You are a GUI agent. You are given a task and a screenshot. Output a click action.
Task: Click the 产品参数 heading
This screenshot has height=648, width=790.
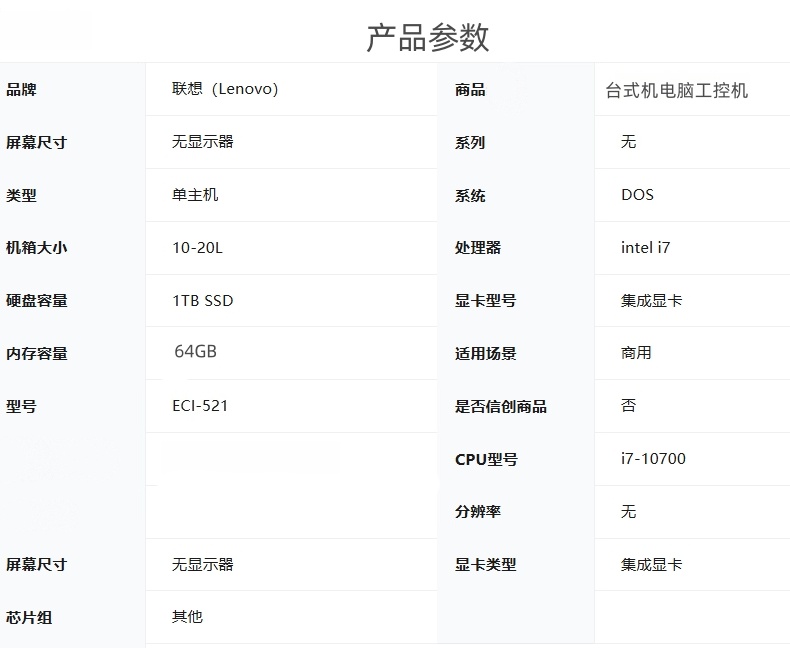427,37
